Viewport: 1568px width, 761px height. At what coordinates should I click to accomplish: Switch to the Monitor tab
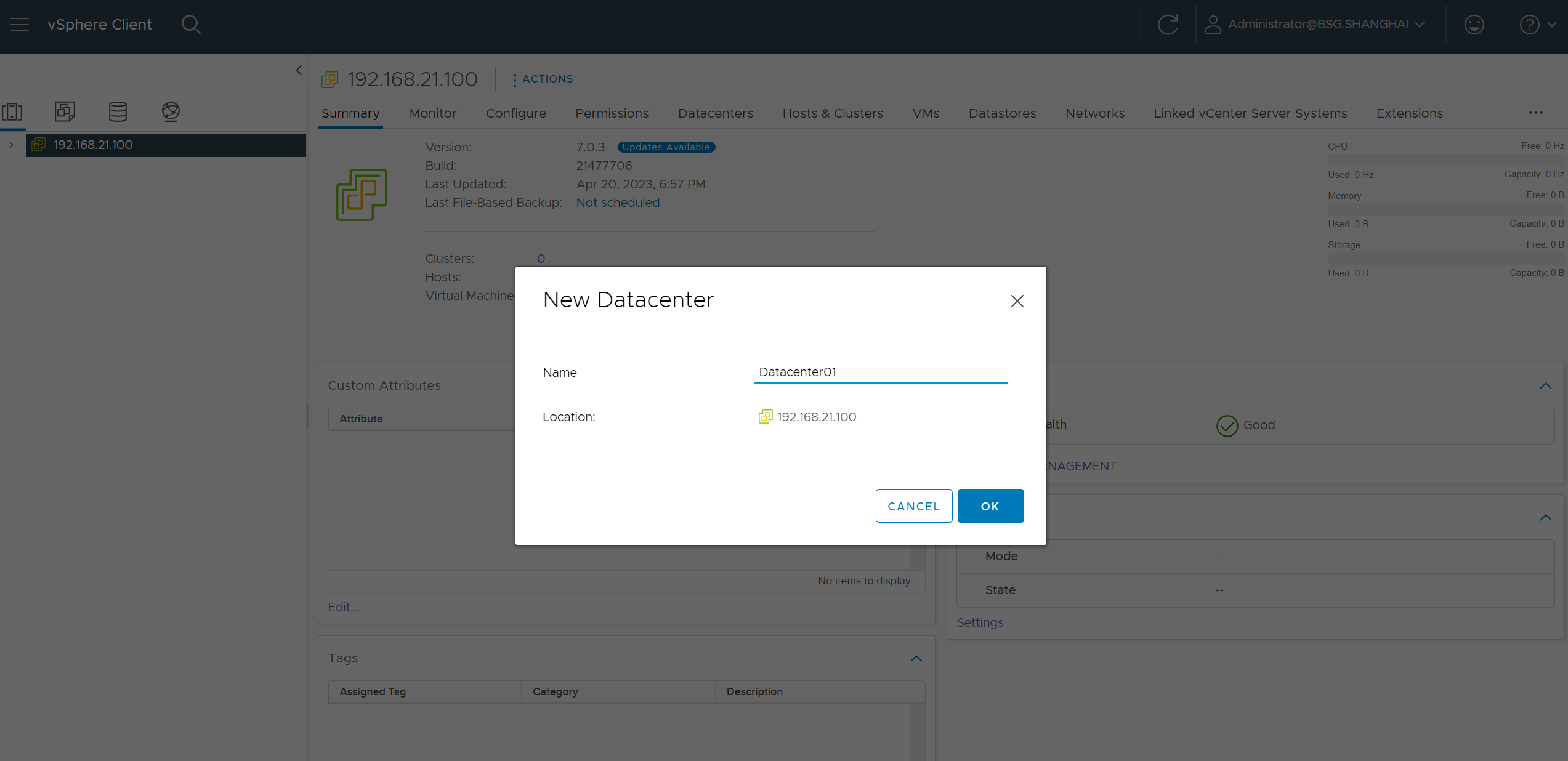point(433,113)
